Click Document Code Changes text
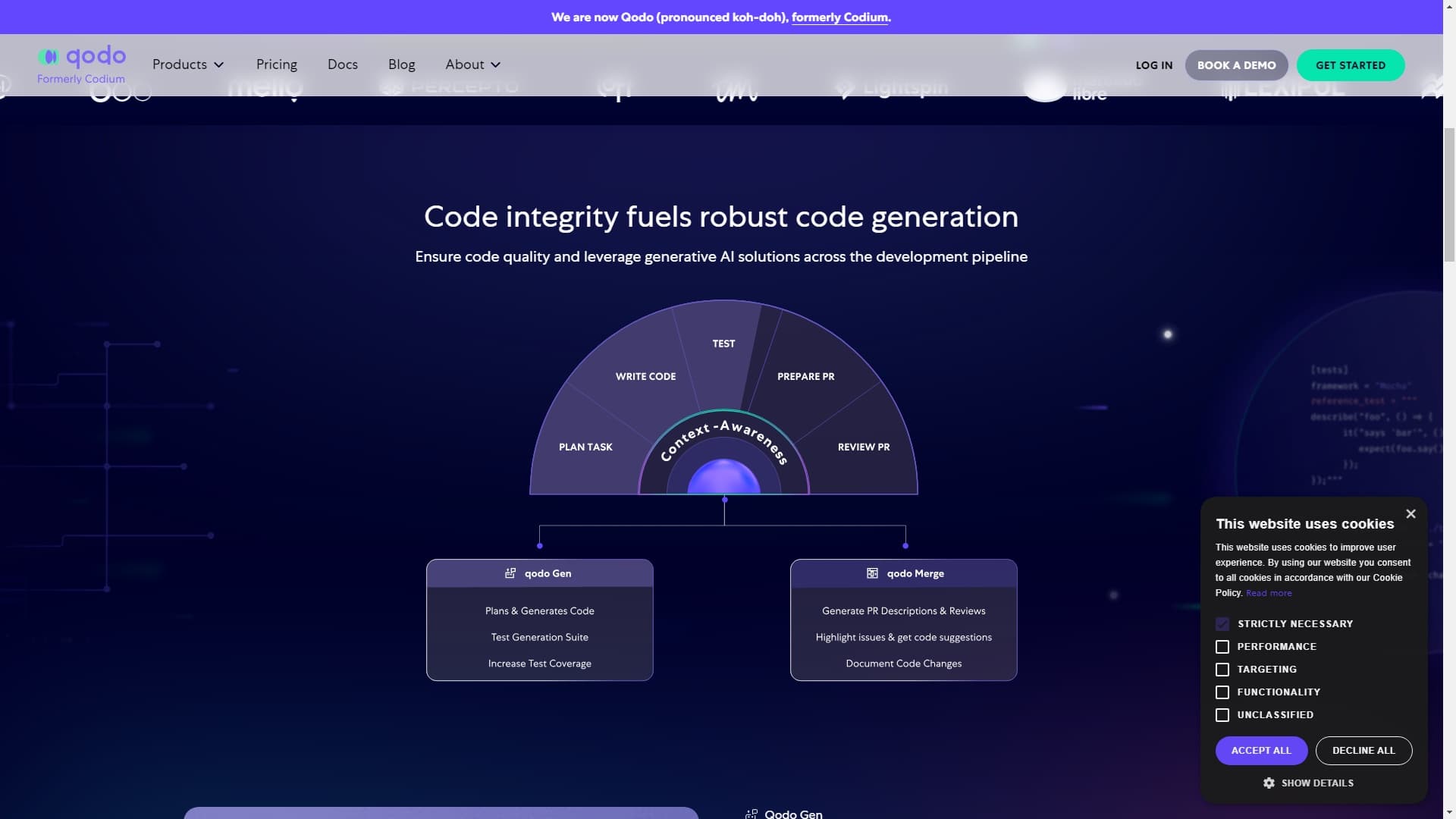Screen dimensions: 1456x819 pos(904,664)
